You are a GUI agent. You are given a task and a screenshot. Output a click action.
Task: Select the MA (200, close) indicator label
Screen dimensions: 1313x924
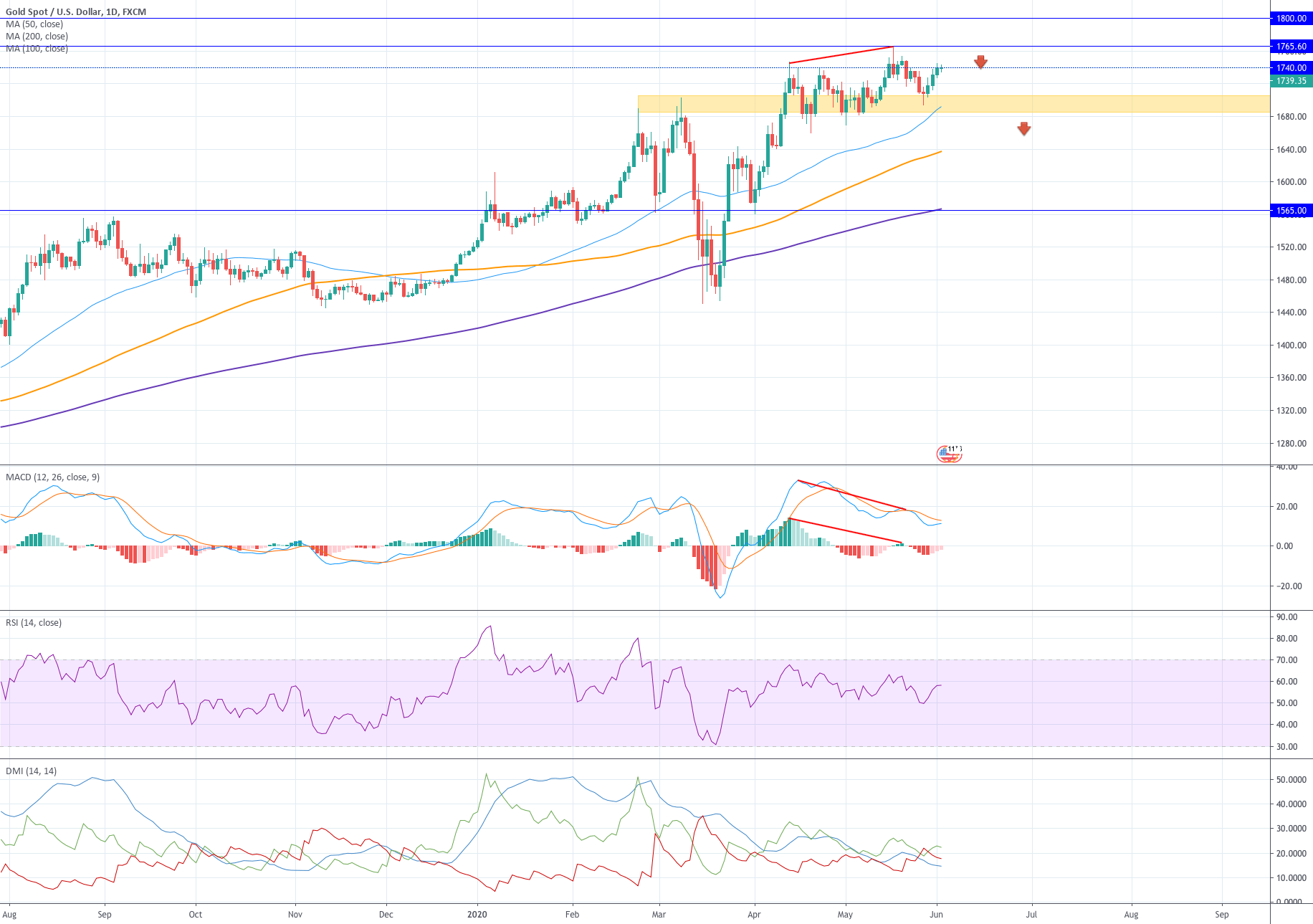pos(36,36)
